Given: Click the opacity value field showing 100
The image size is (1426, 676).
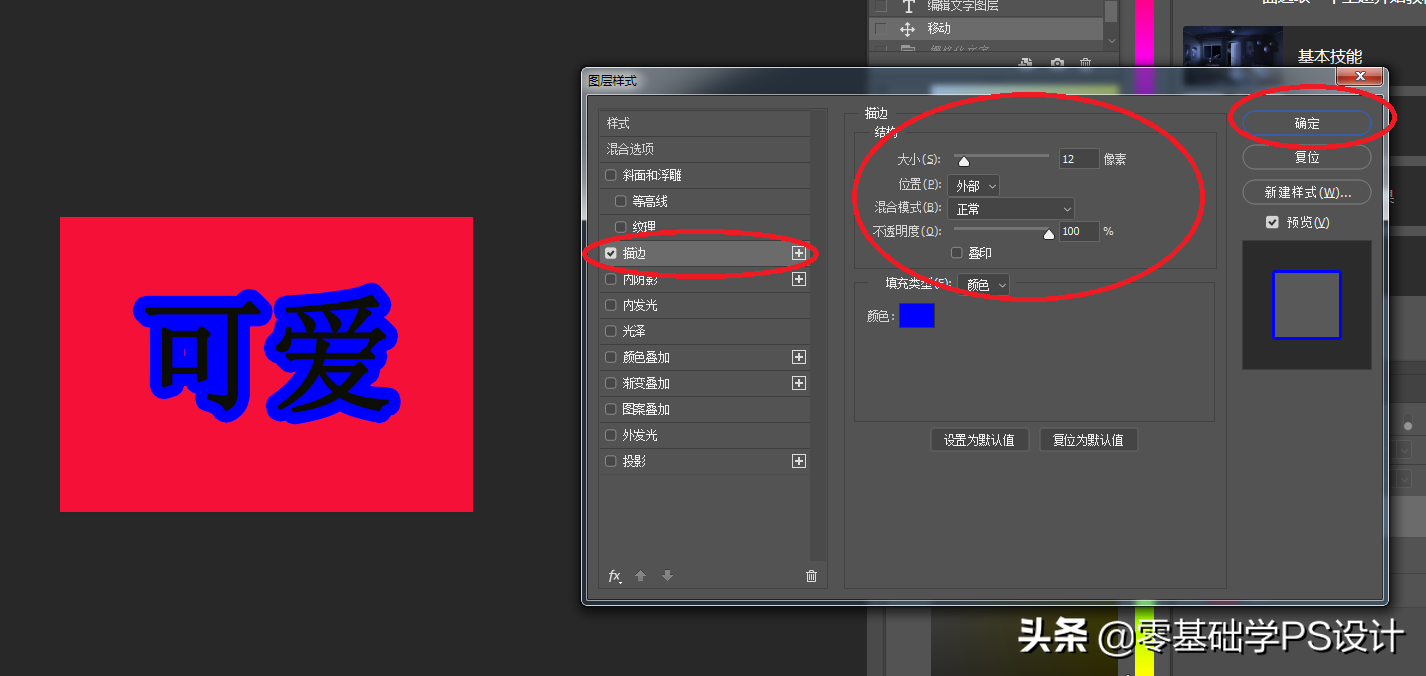Looking at the screenshot, I should coord(1079,231).
